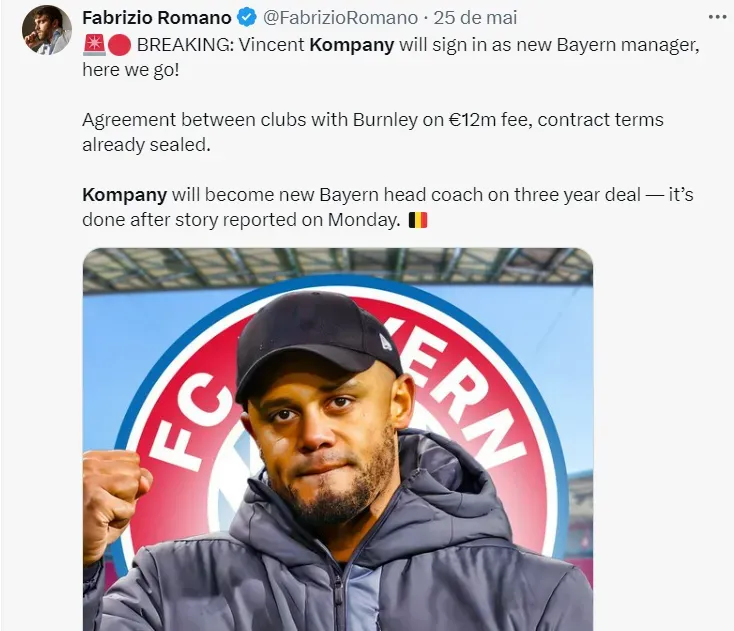Click the red circle emoji
Screen dimensions: 734x631
pos(119,45)
